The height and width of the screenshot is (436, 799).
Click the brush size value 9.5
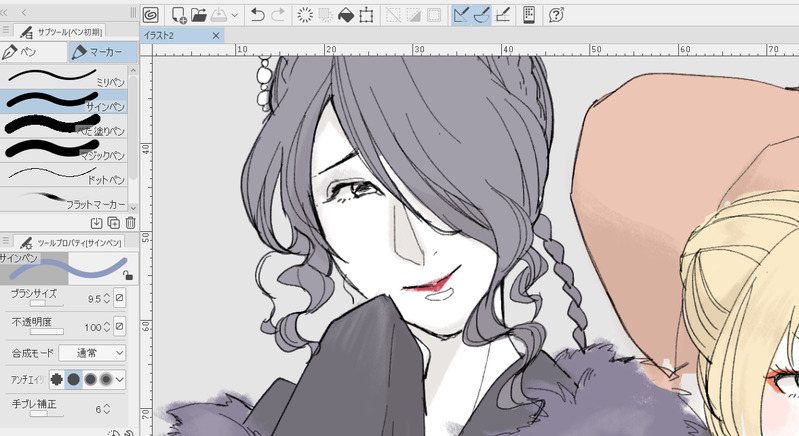(x=94, y=298)
